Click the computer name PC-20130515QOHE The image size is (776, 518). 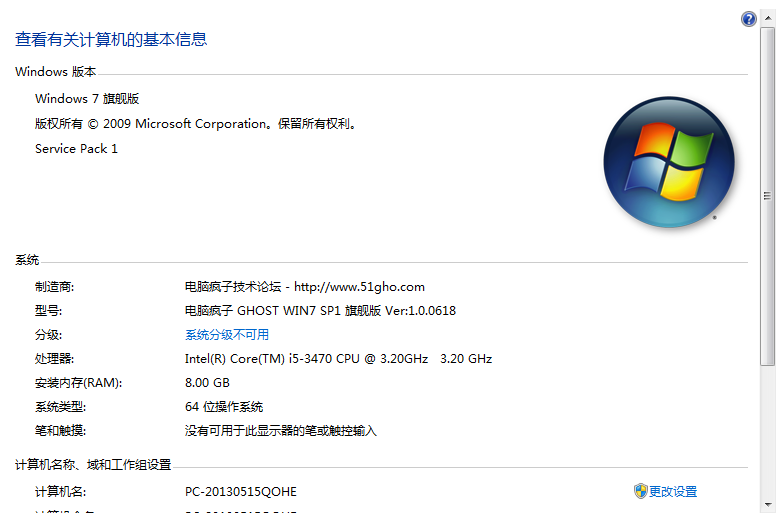click(241, 492)
